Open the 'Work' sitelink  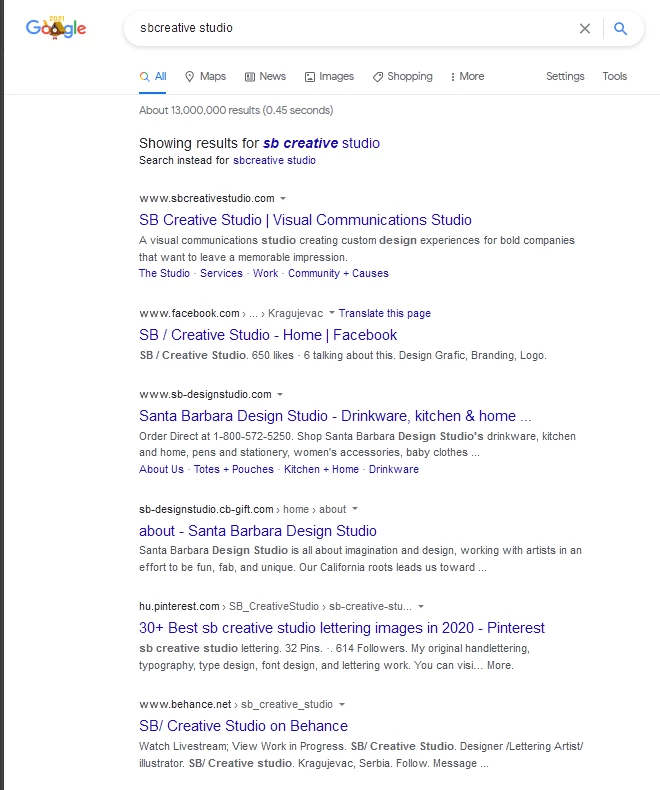coord(266,273)
